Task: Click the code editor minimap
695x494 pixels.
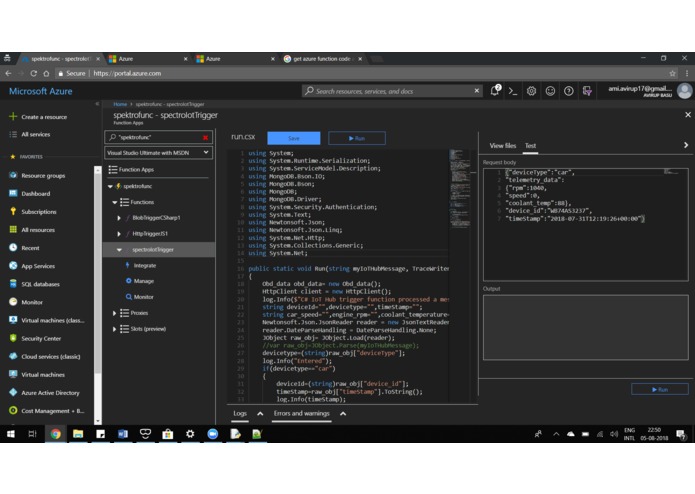Action: tap(460, 188)
